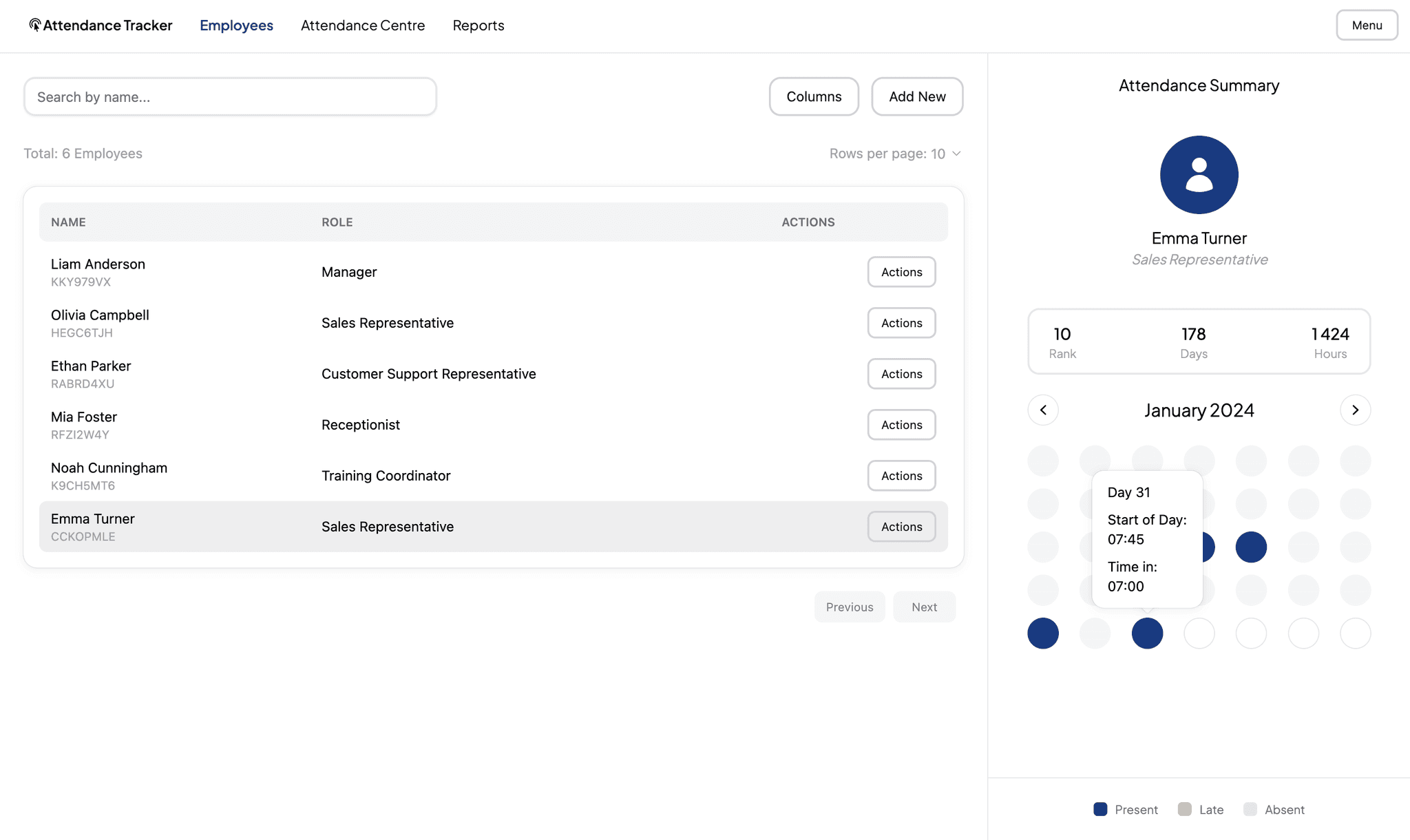1410x840 pixels.
Task: Open Actions menu for Mia Foster
Action: click(901, 425)
